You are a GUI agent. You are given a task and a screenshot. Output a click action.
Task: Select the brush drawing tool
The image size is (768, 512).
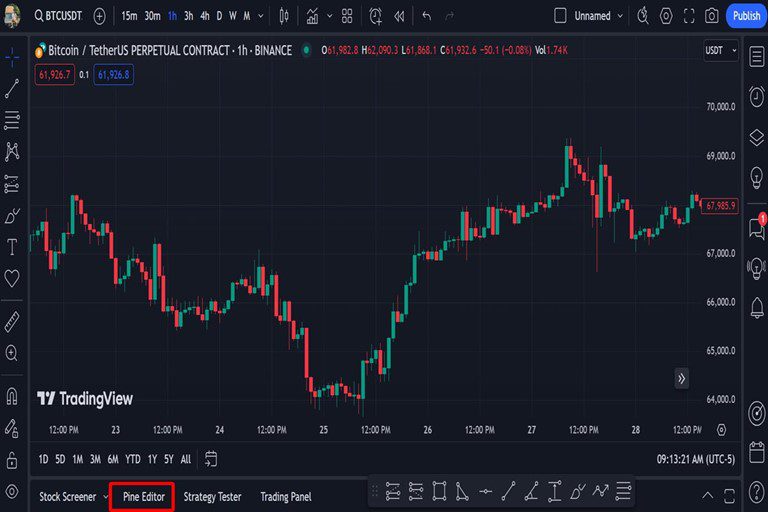pyautogui.click(x=12, y=216)
